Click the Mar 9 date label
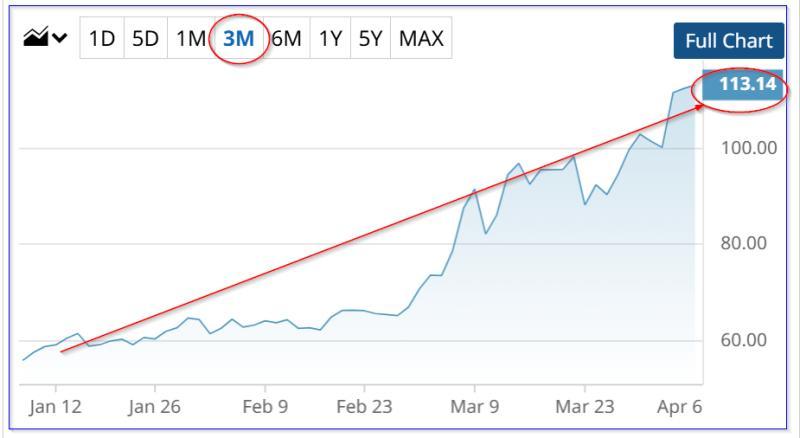This screenshot has height=438, width=800. (475, 408)
